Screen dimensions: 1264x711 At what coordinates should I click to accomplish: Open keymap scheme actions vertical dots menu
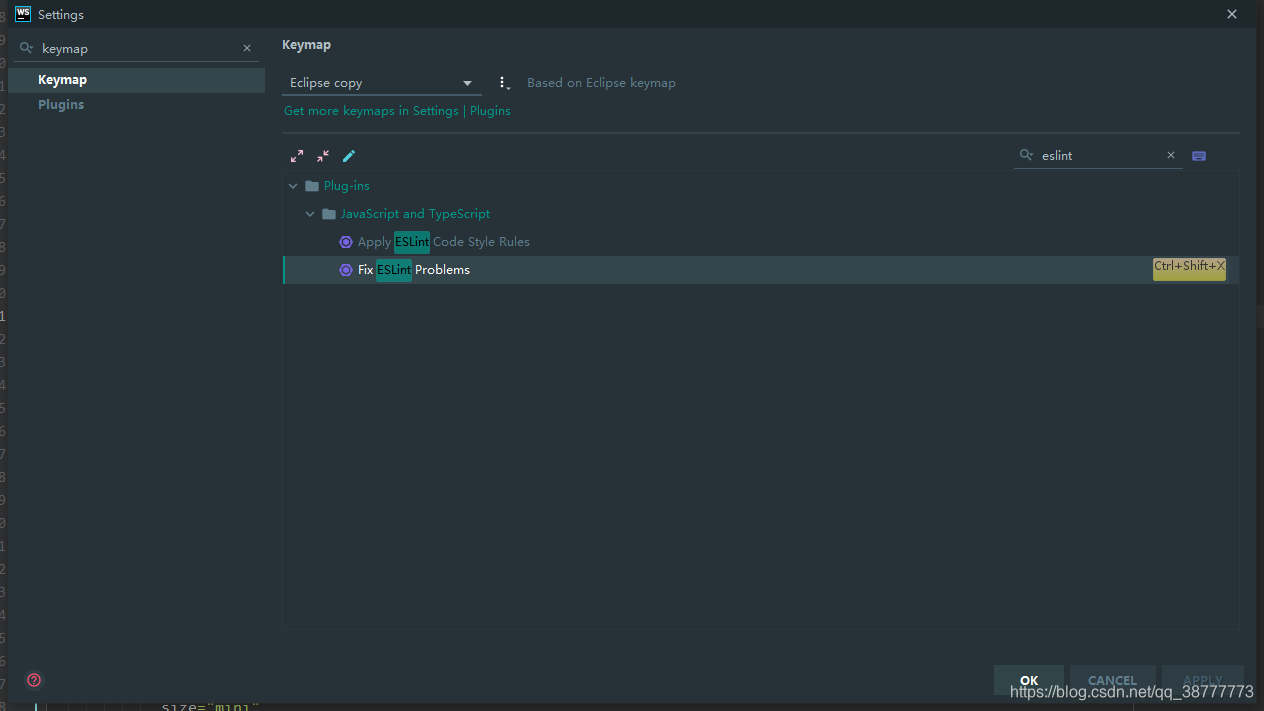click(504, 83)
